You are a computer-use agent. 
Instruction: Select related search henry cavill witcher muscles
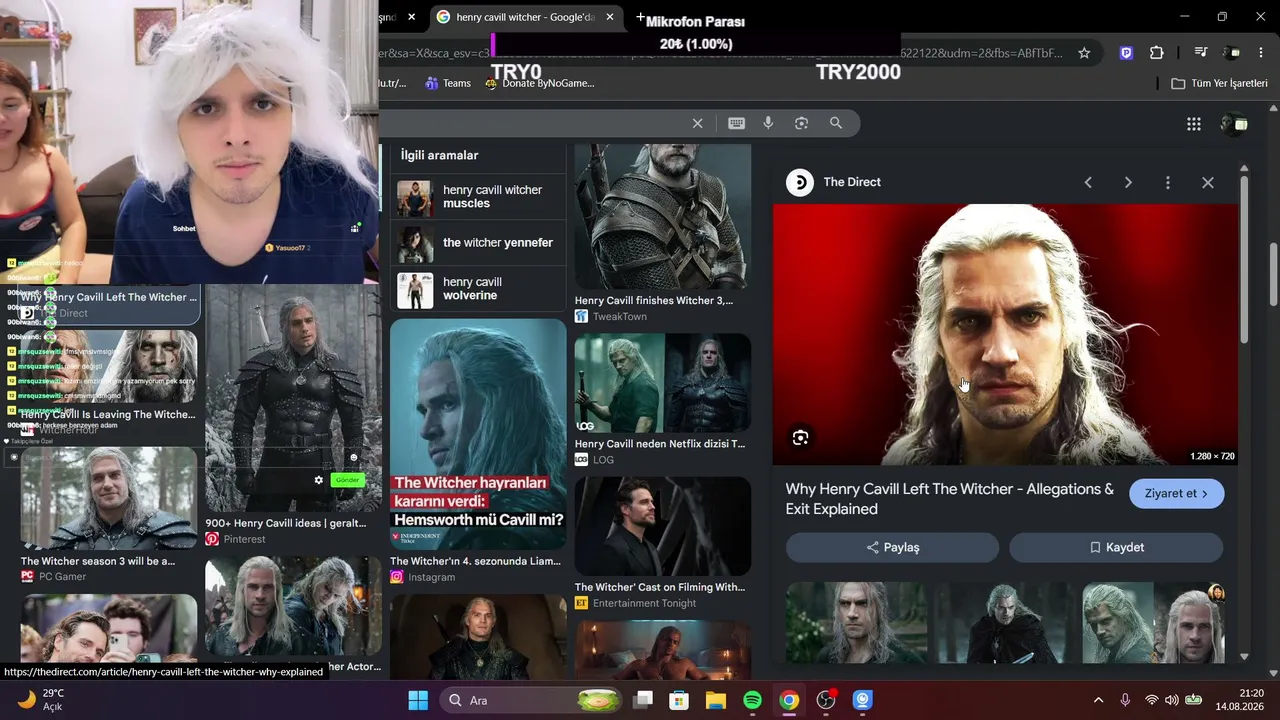[478, 197]
